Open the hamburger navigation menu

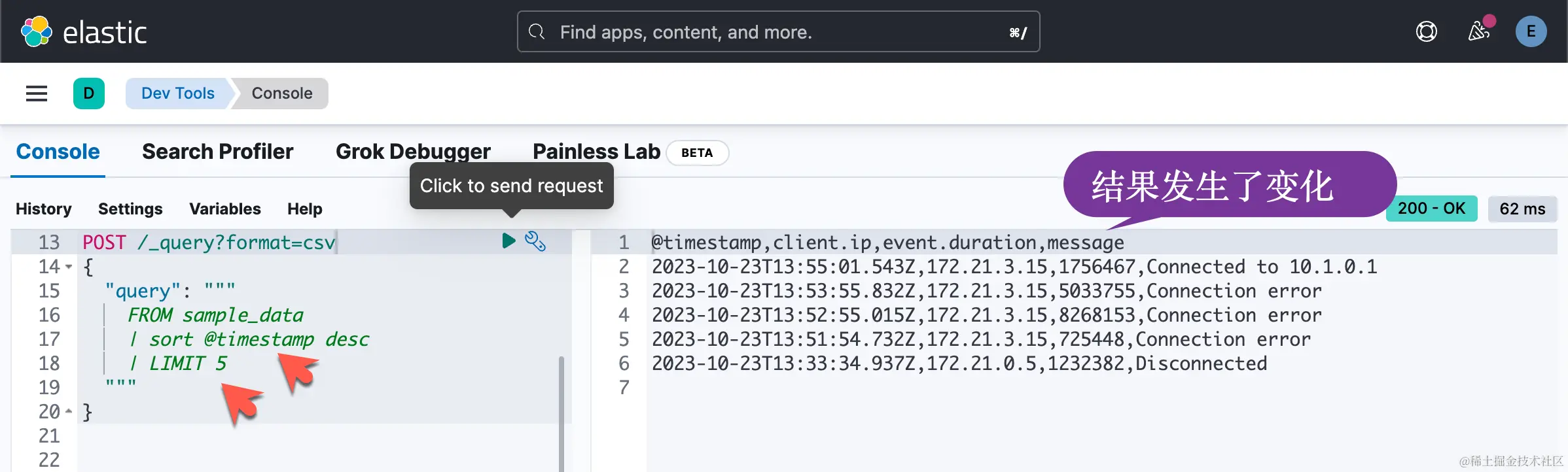coord(37,93)
